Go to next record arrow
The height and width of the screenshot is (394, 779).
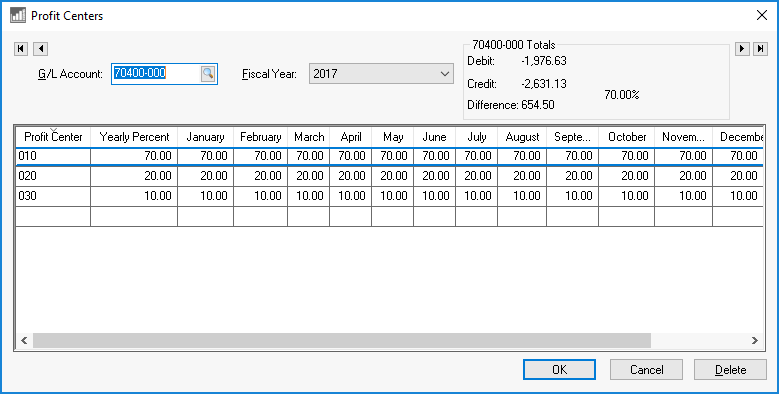(742, 49)
